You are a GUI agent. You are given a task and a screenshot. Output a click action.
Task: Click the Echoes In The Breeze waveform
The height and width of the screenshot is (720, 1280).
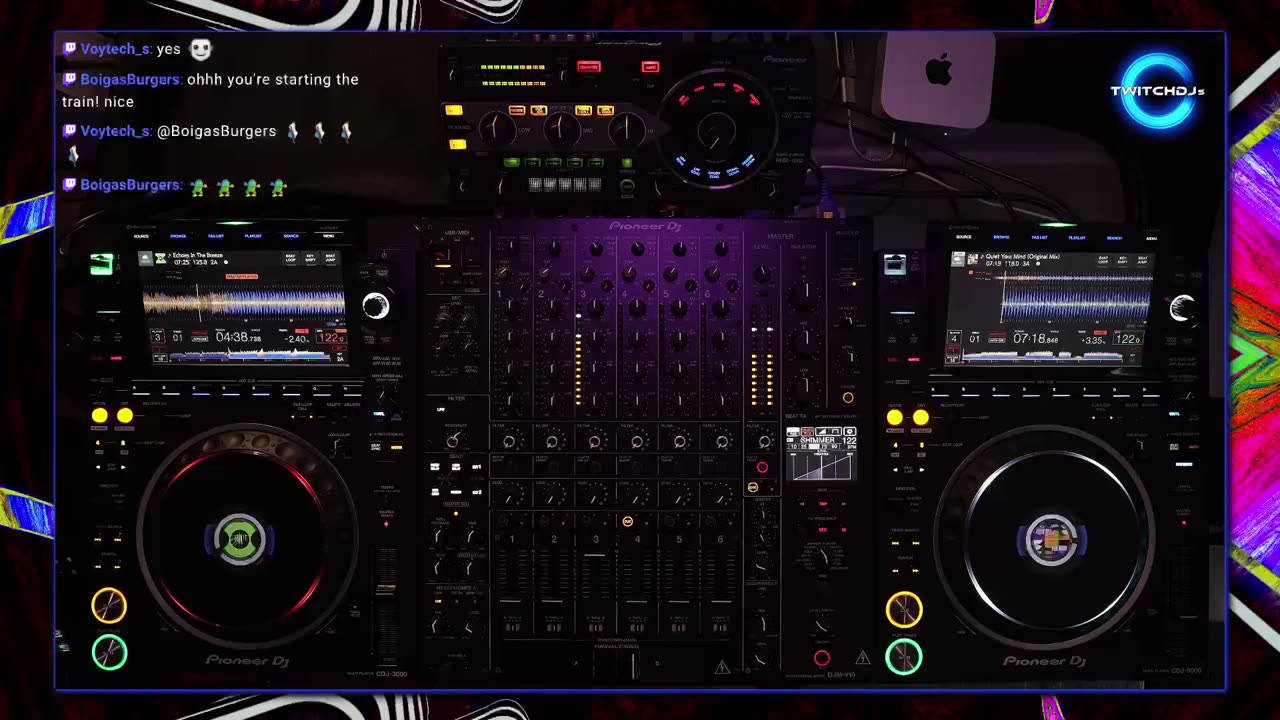[243, 302]
